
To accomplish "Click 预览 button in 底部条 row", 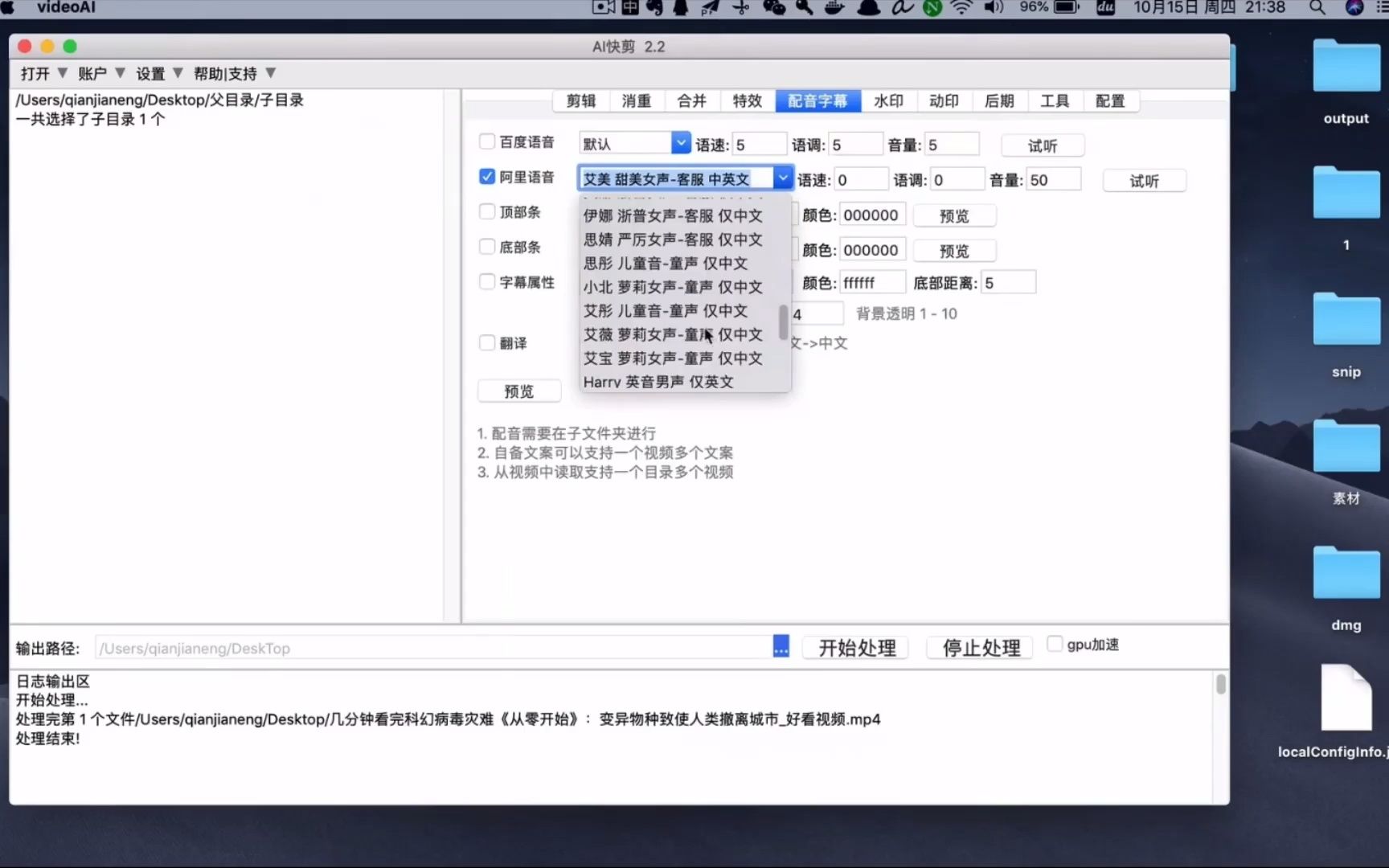I will (x=954, y=251).
